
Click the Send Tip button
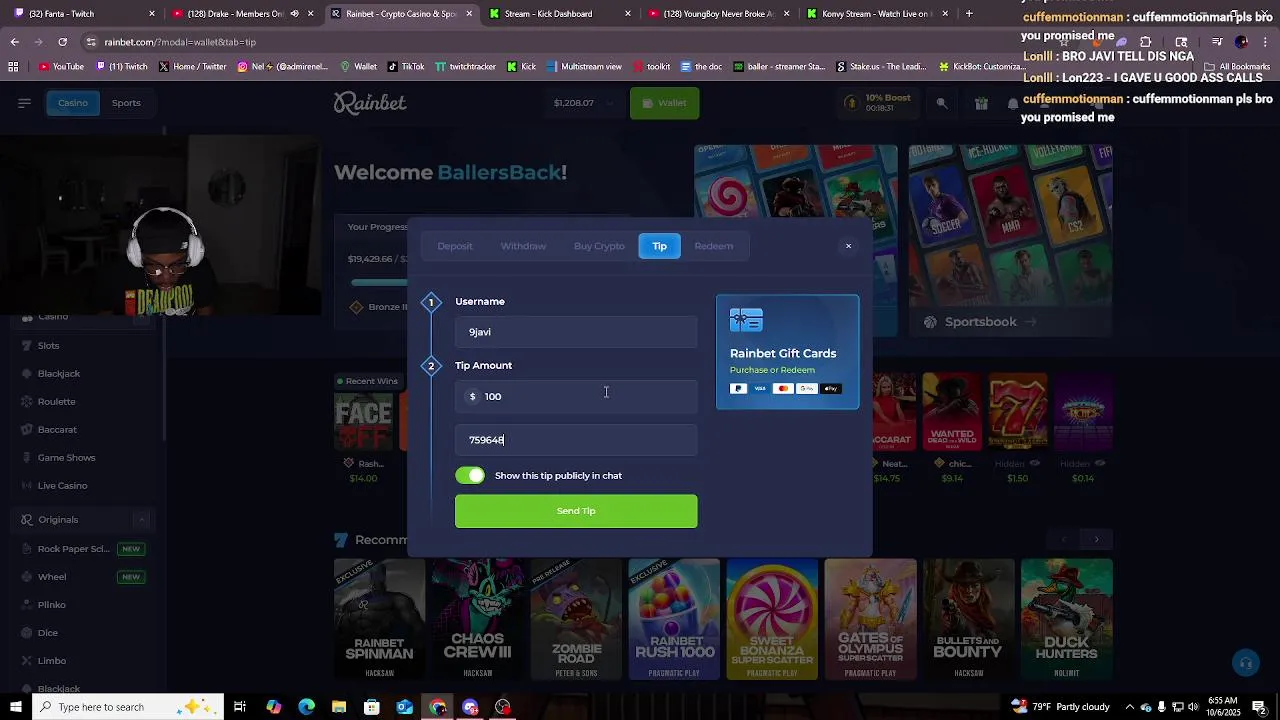[x=576, y=511]
